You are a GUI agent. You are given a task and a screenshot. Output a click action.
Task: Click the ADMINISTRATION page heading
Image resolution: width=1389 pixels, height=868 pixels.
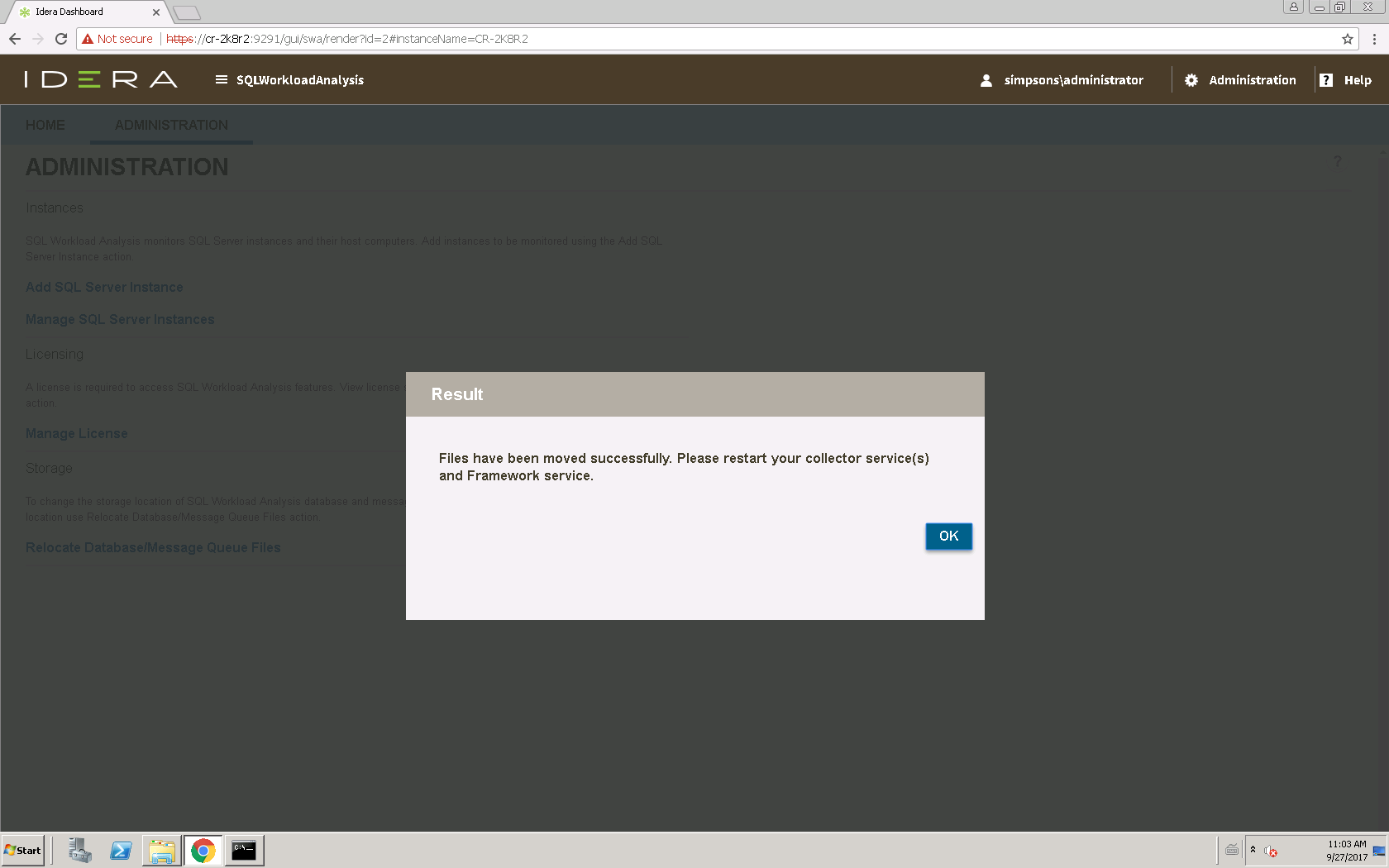[127, 167]
